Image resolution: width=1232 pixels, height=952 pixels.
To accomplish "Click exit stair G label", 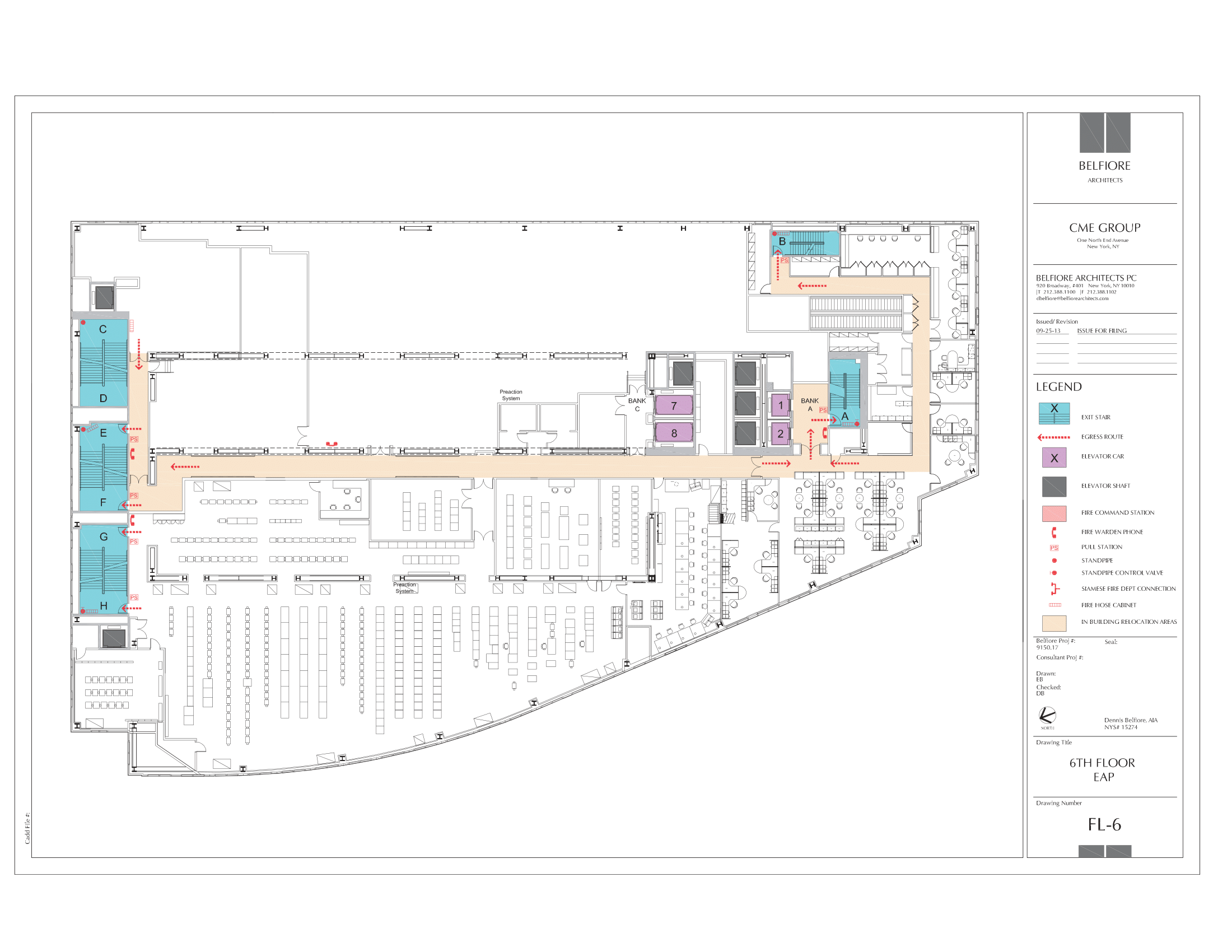I will click(103, 536).
